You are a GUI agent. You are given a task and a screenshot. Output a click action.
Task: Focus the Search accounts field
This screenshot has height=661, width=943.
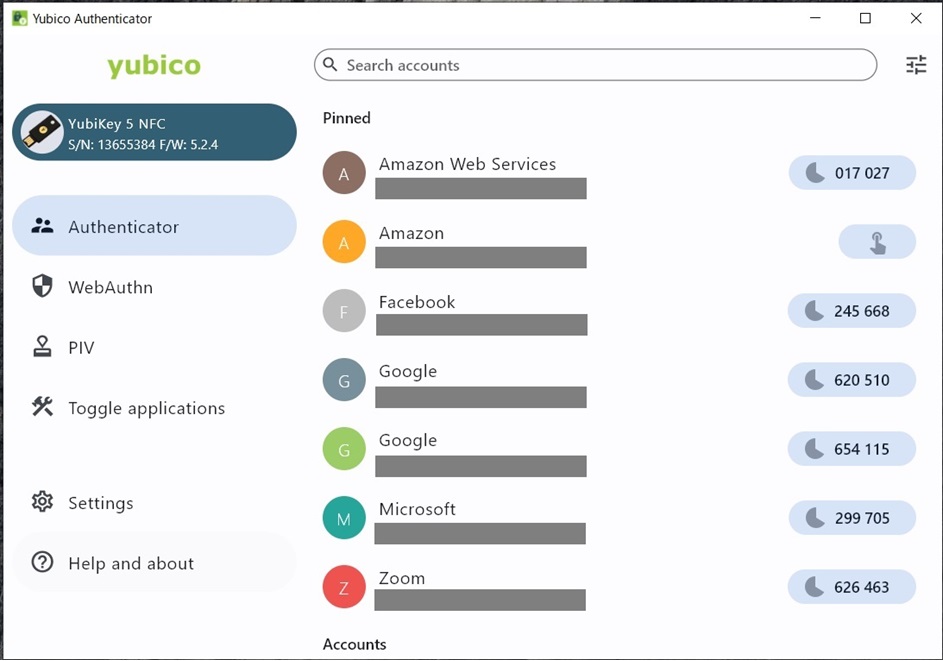(600, 65)
